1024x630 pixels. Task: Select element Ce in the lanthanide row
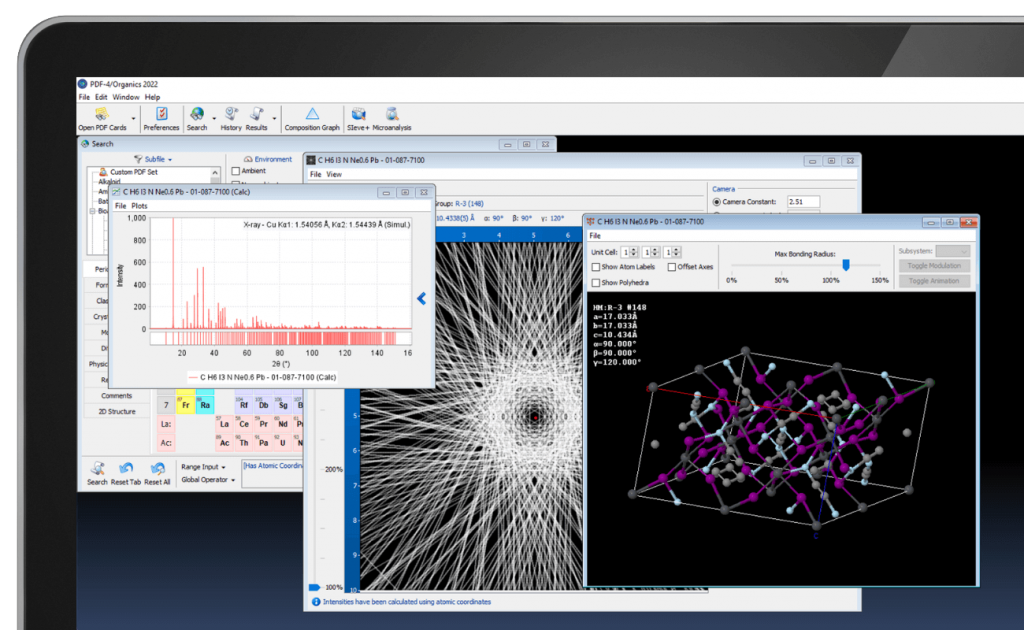pyautogui.click(x=244, y=423)
